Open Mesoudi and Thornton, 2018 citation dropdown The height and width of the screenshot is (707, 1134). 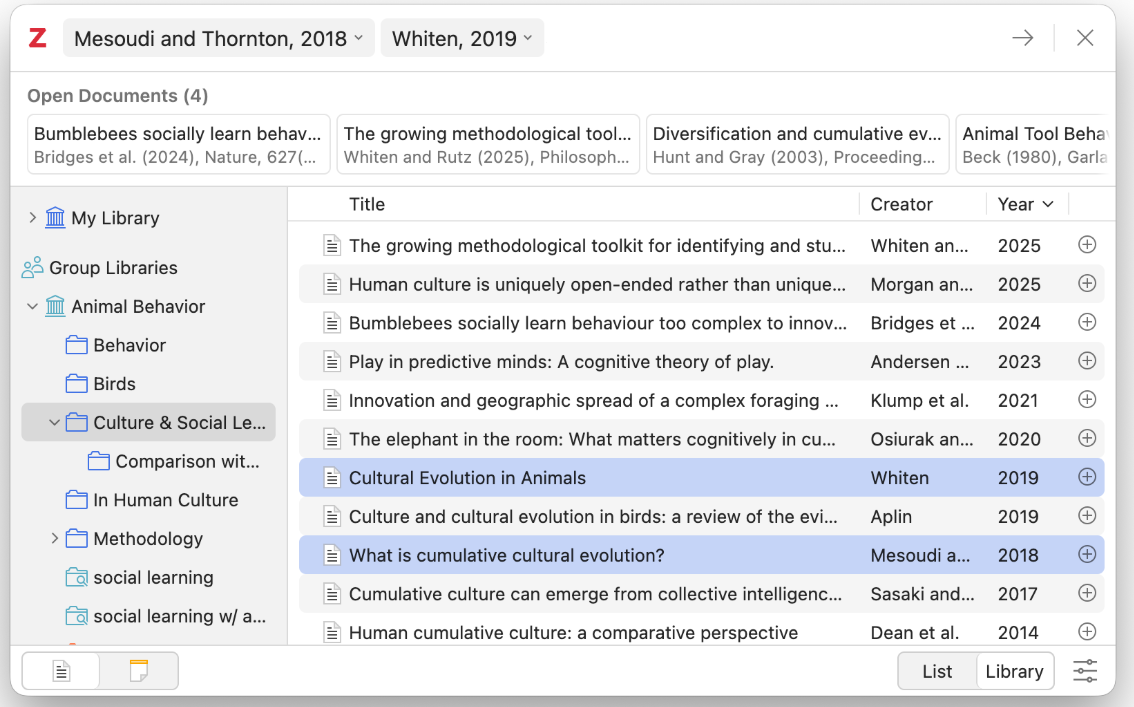pyautogui.click(x=219, y=39)
